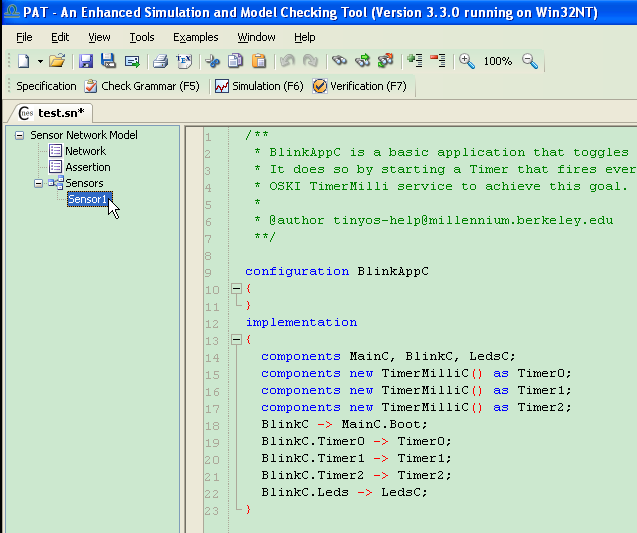The width and height of the screenshot is (637, 533).
Task: Click the Open folder icon
Action: (x=57, y=61)
